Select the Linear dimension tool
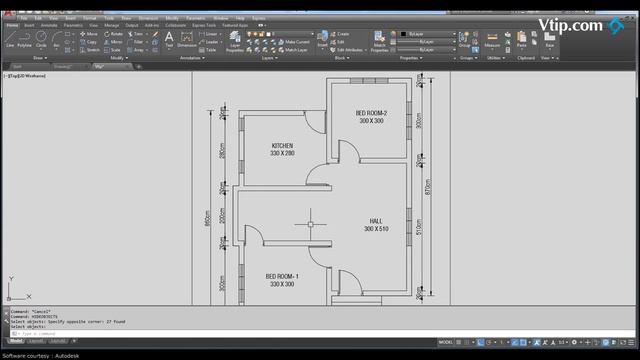Viewport: 640px width, 360px height. [x=208, y=34]
